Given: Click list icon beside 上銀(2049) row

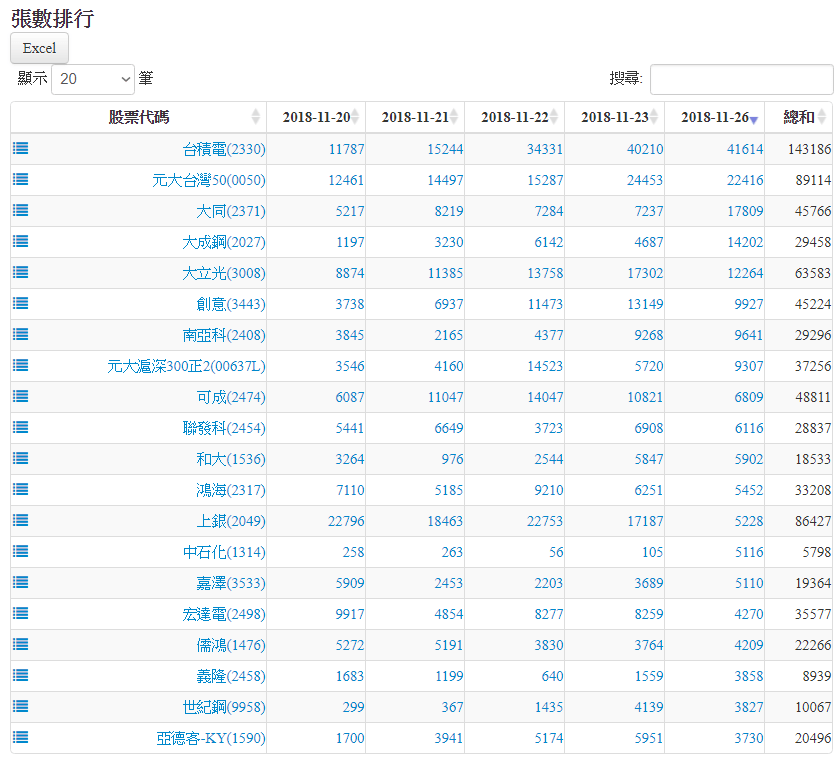Looking at the screenshot, I should click(21, 520).
